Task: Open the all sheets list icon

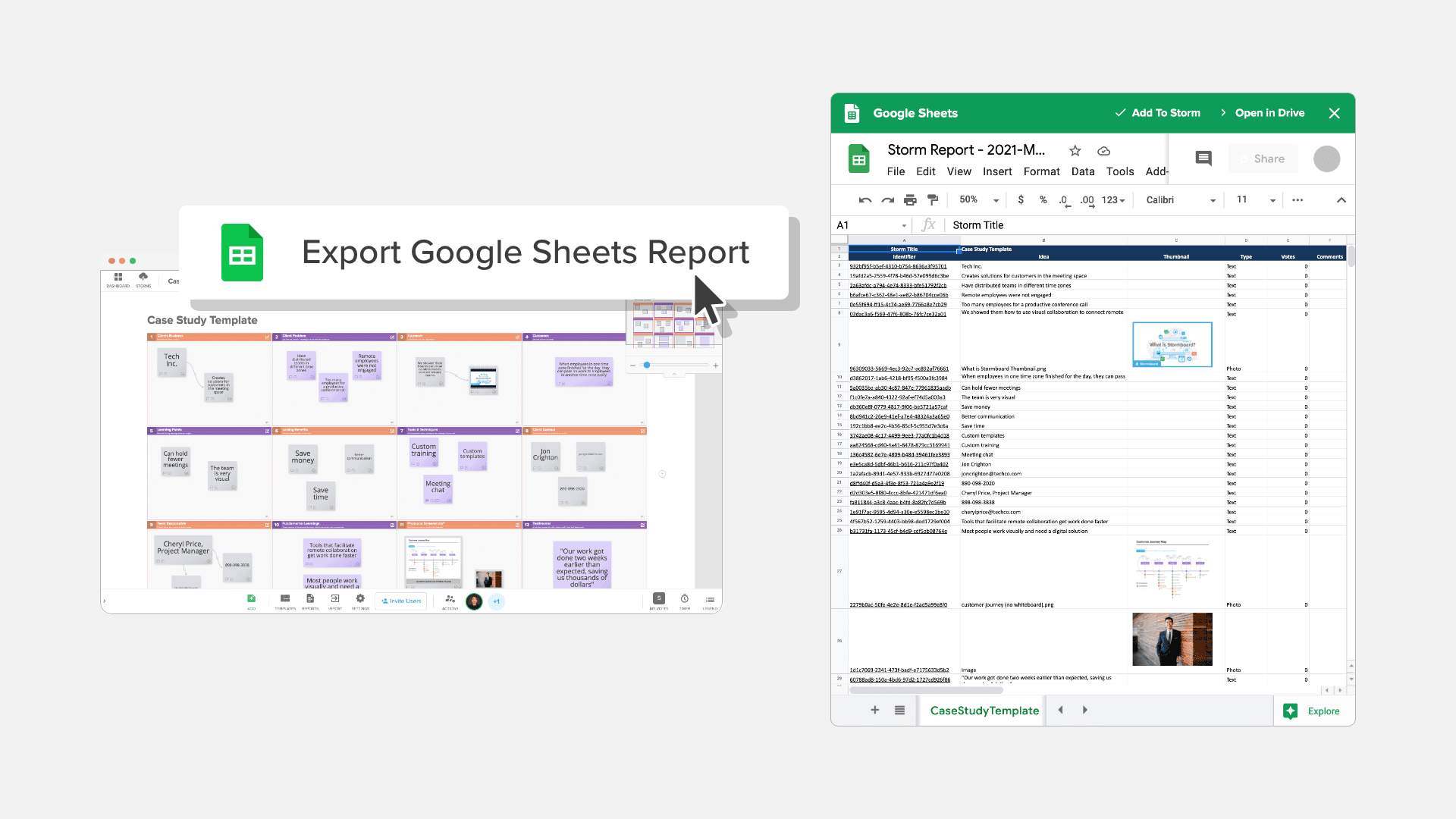Action: pos(899,711)
